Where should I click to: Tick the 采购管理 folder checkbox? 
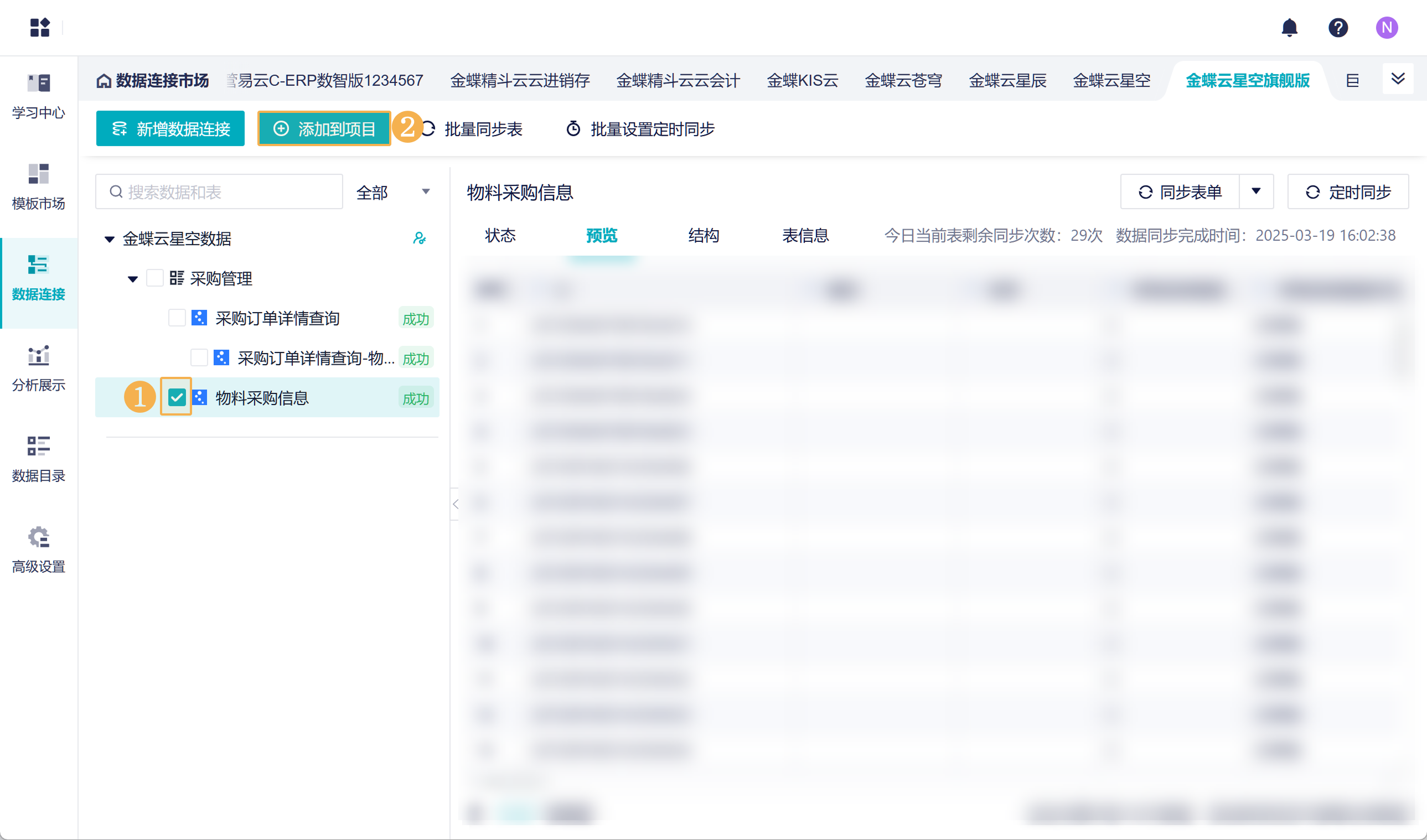point(154,278)
